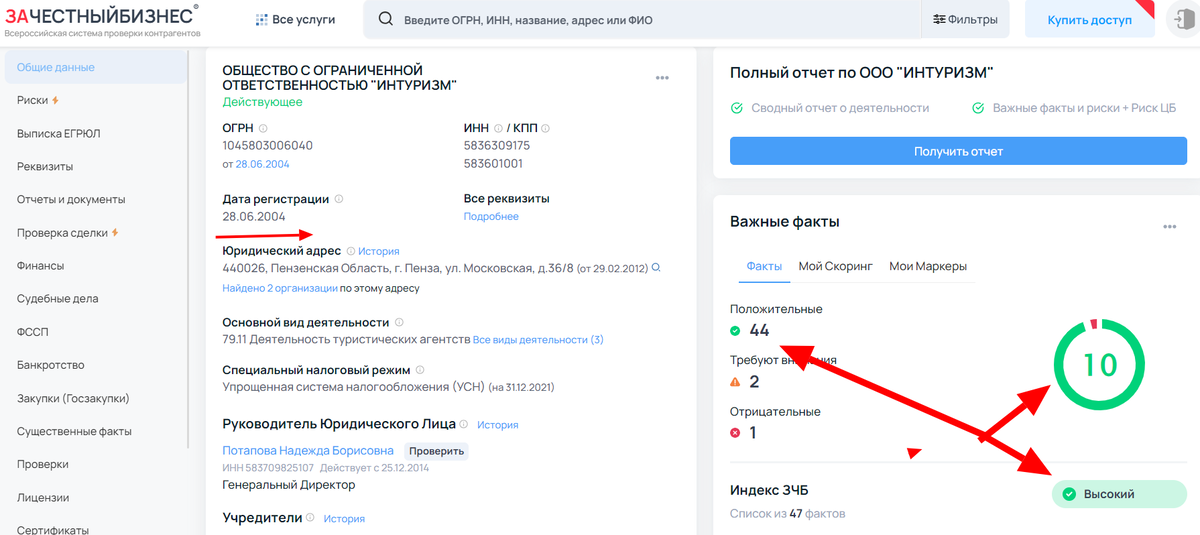Click red cross icon for Отрицательные
Image resolution: width=1200 pixels, height=535 pixels.
point(735,433)
